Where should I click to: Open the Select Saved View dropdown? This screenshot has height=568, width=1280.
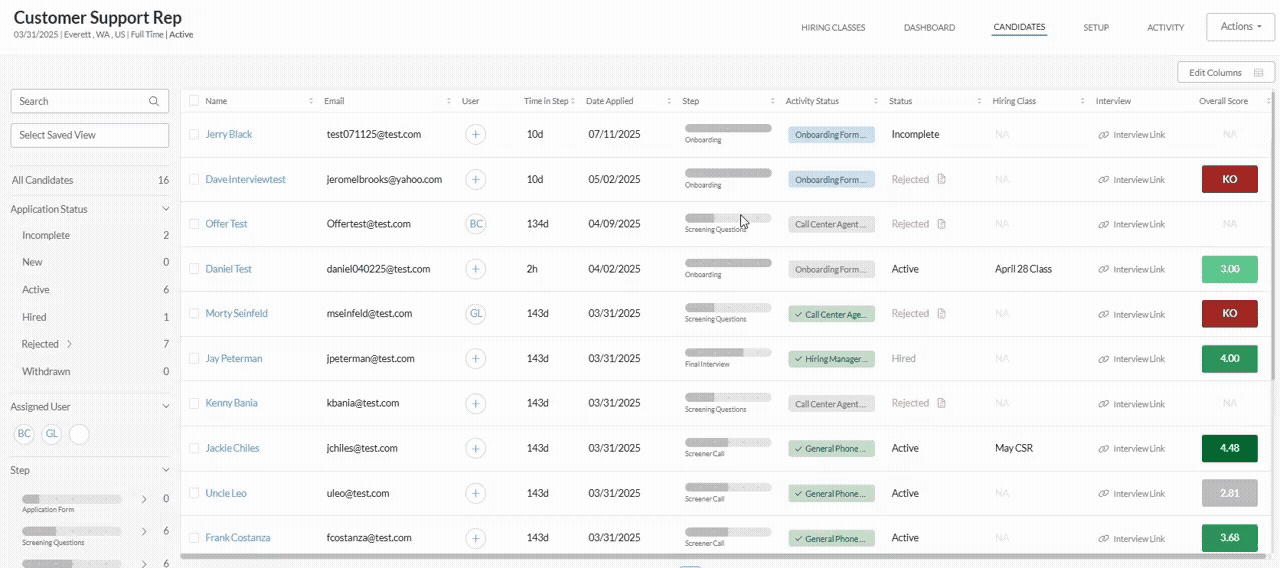pos(90,135)
